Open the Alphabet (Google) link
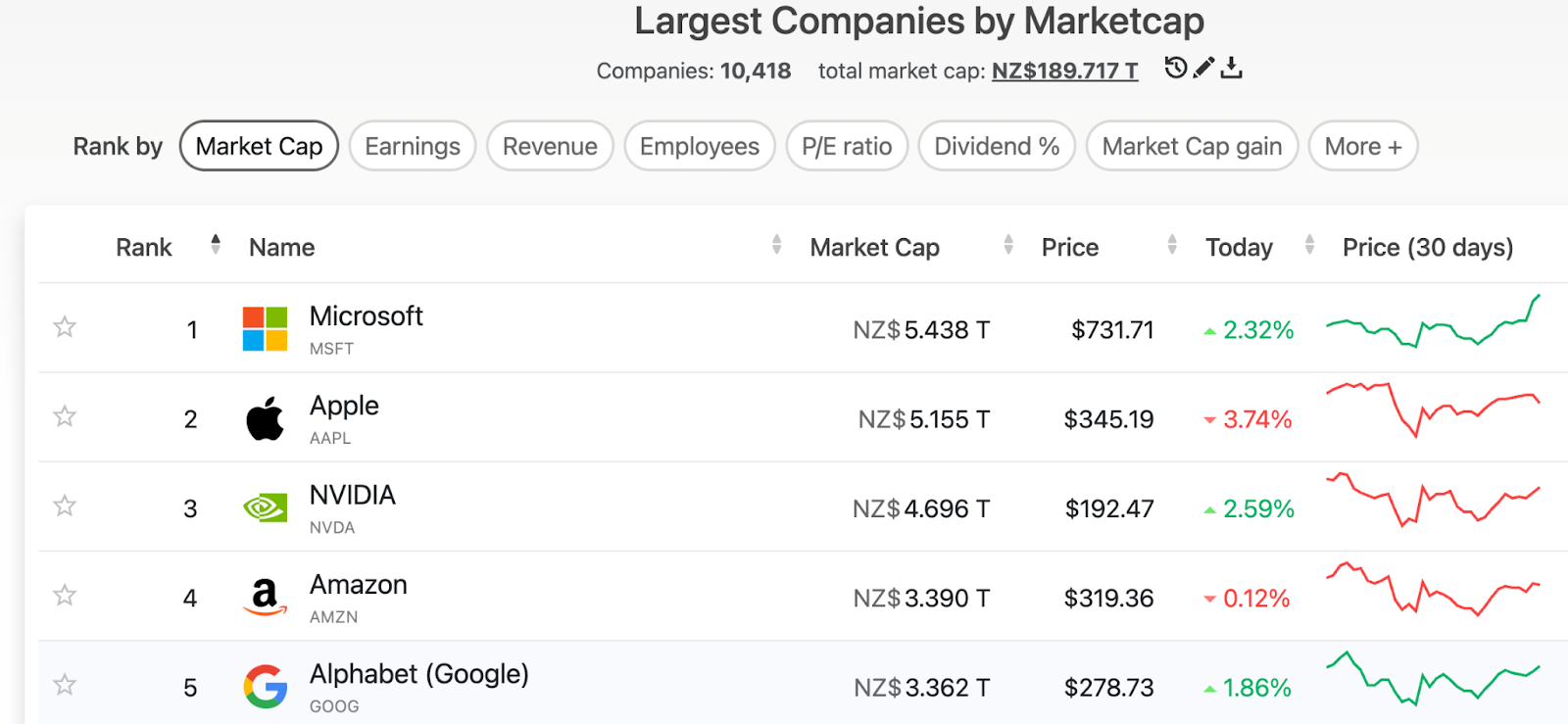Viewport: 1568px width, 724px height. (419, 674)
